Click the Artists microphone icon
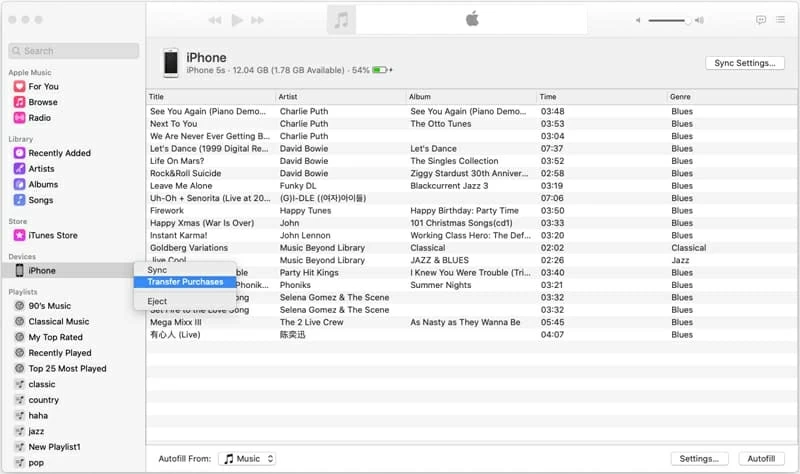Viewport: 800px width, 474px height. [x=19, y=169]
